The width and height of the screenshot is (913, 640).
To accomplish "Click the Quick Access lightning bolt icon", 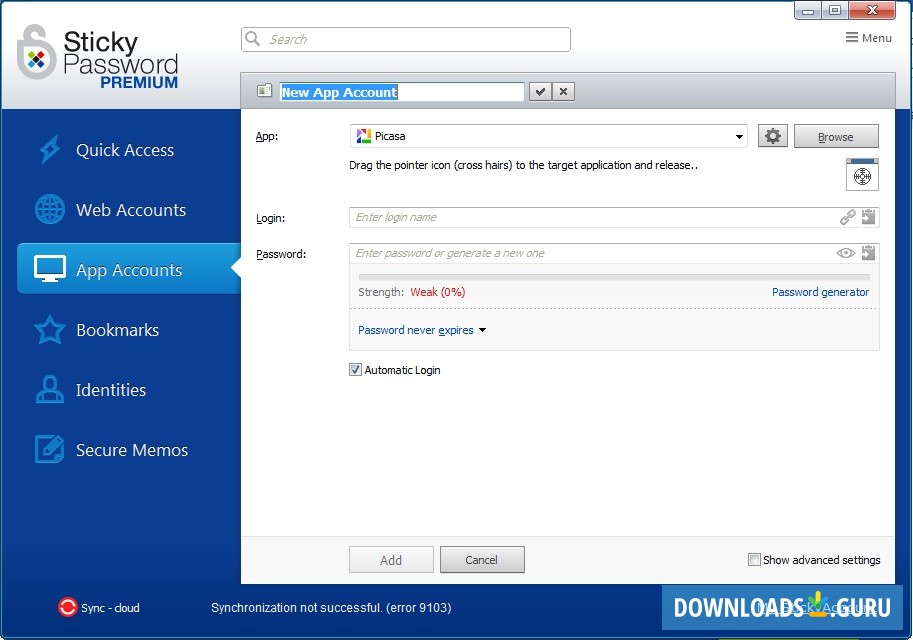I will click(49, 149).
